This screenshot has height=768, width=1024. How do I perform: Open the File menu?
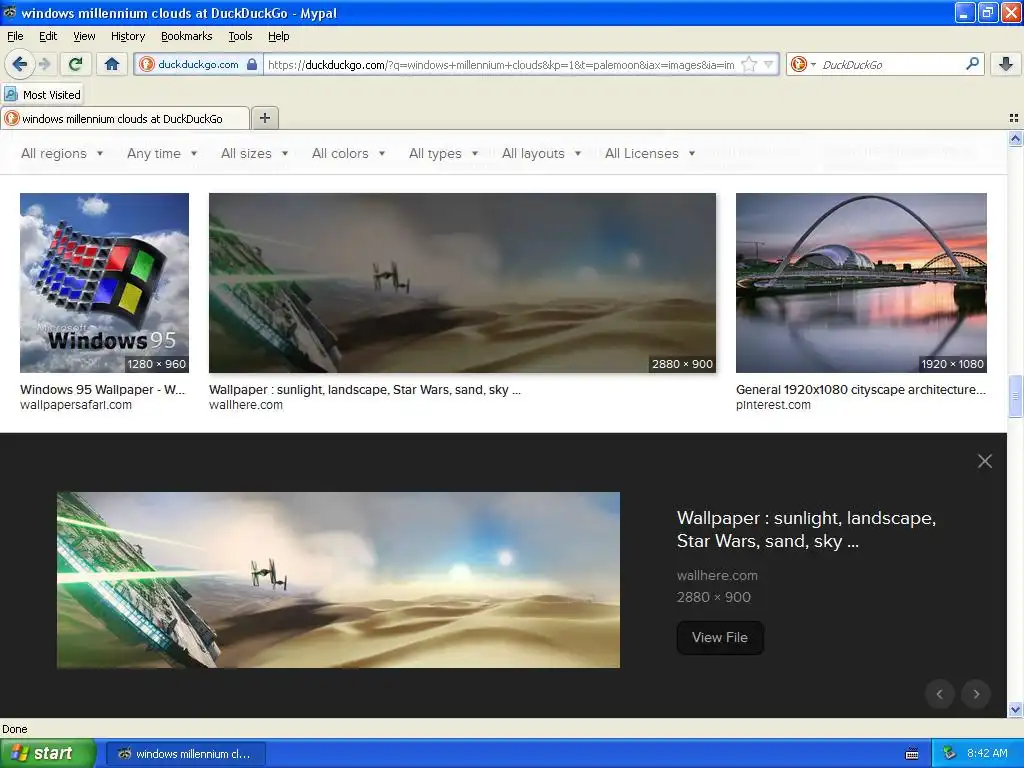click(15, 36)
